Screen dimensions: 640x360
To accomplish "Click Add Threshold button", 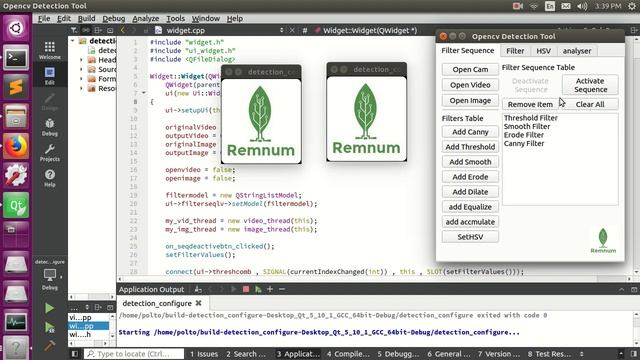I will pyautogui.click(x=470, y=147).
